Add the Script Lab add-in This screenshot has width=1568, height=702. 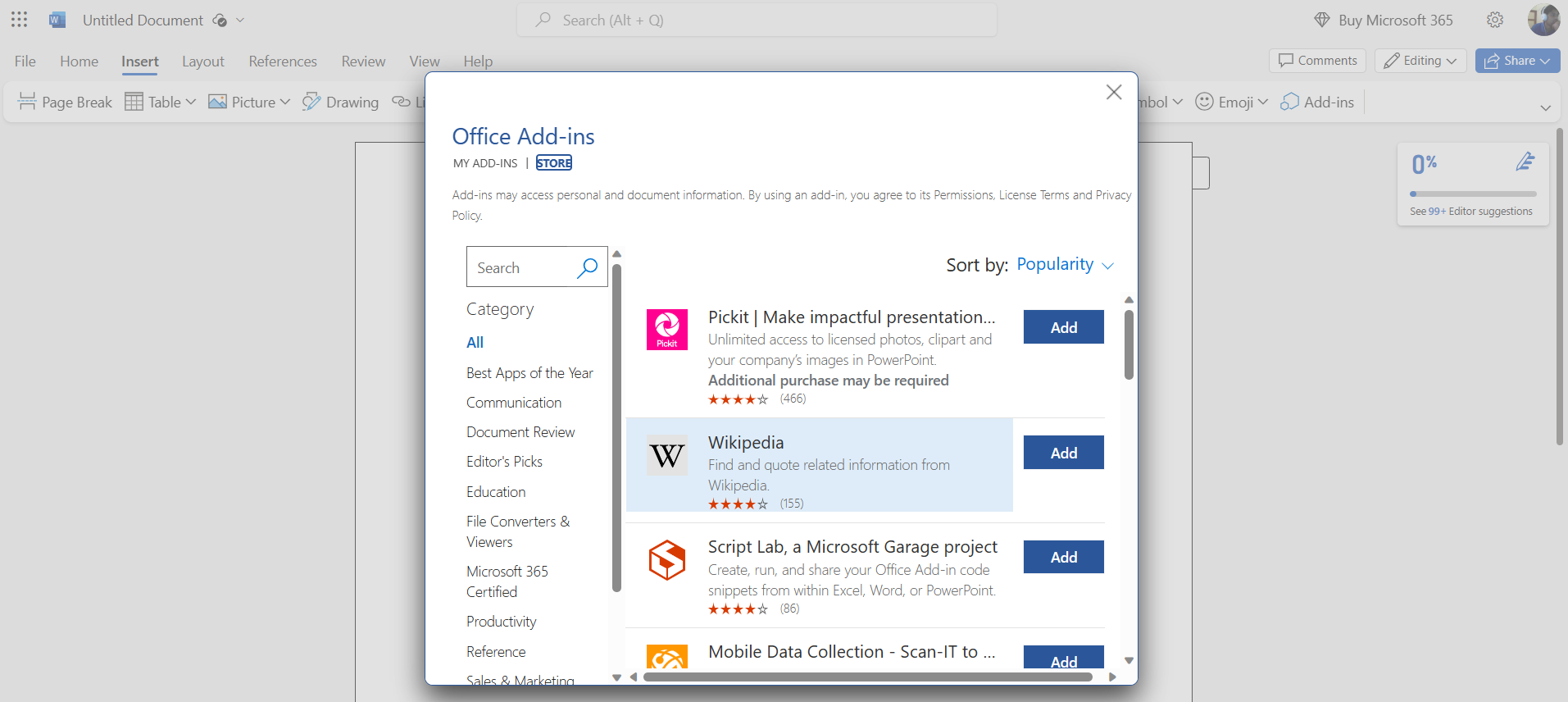[x=1063, y=558]
